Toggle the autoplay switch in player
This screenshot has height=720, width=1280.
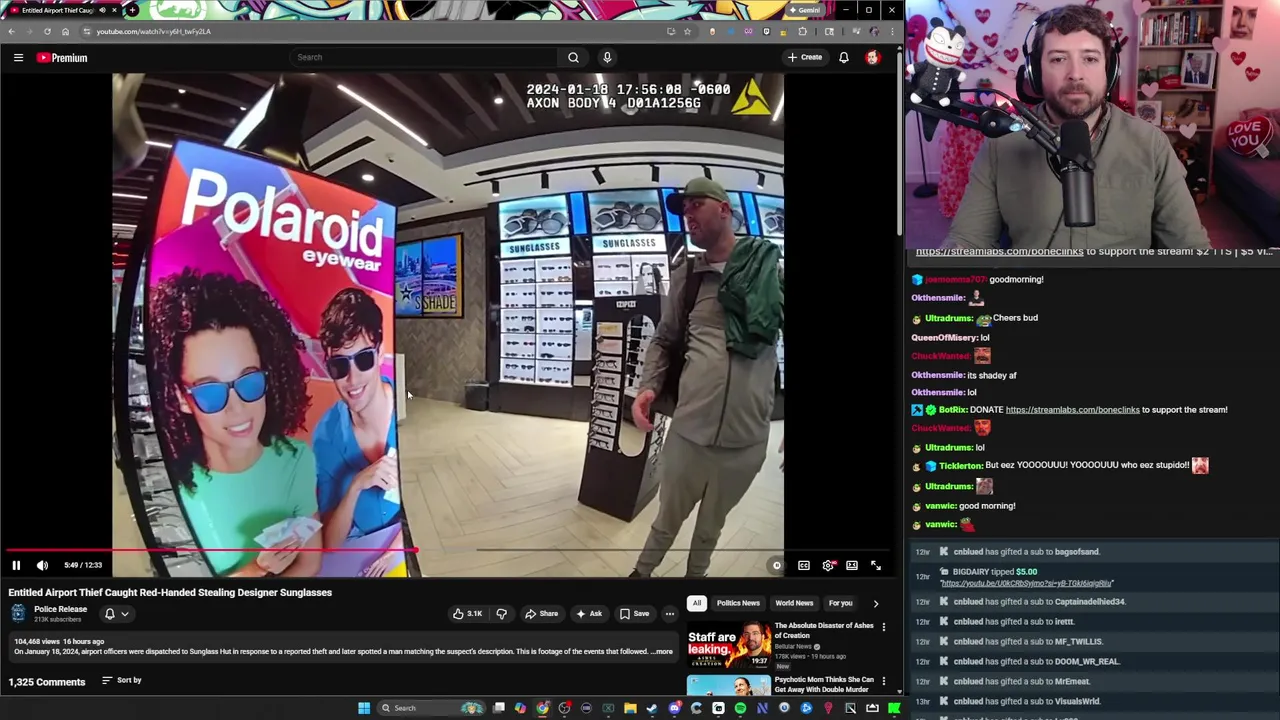tap(776, 566)
